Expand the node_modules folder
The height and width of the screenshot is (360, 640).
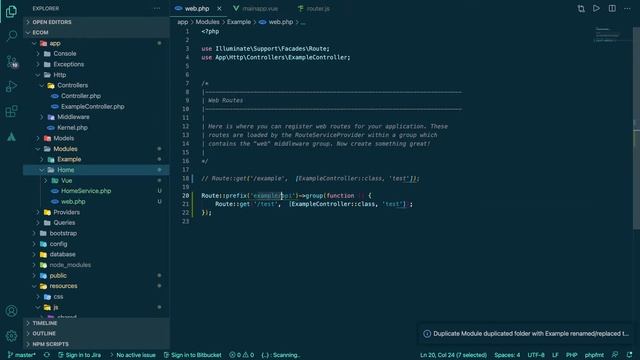(96, 265)
